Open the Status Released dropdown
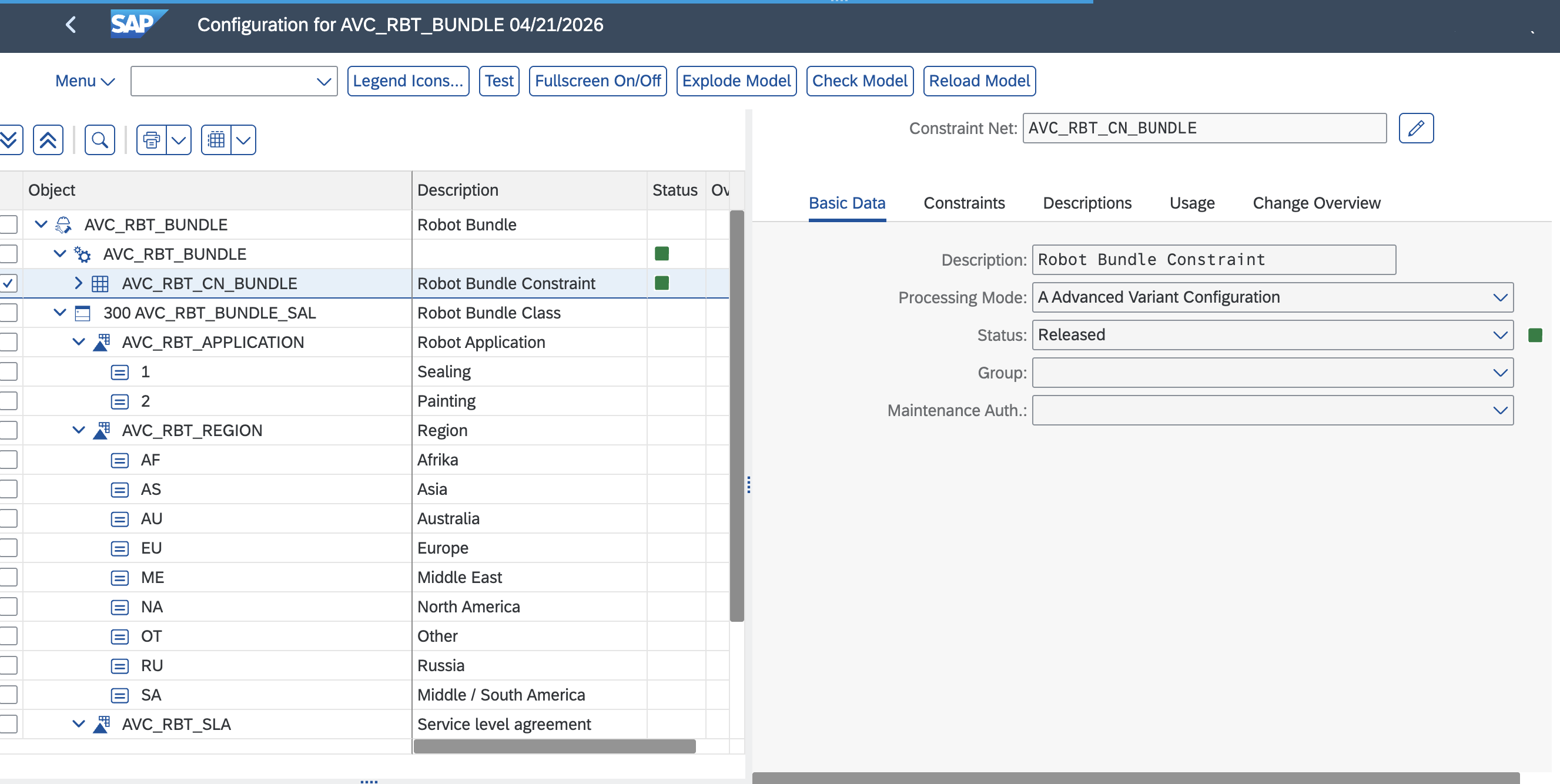Screen dimensions: 1560x784 click(x=1500, y=336)
